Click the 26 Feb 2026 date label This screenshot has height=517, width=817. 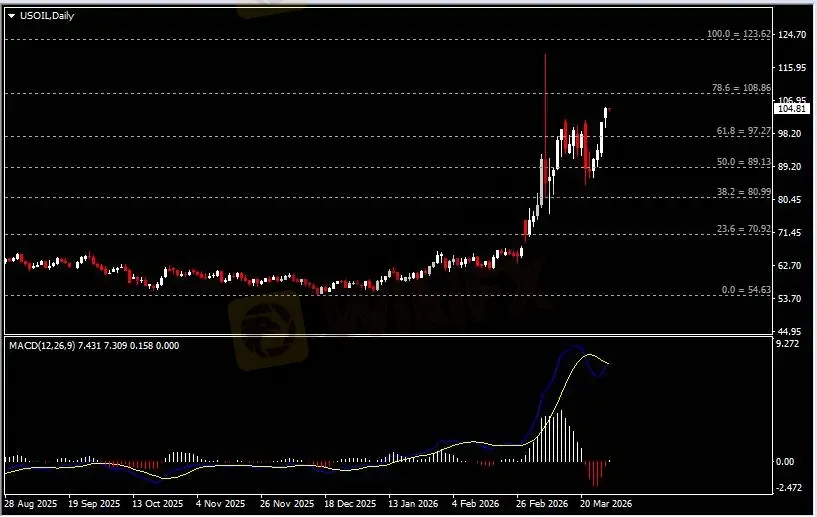pyautogui.click(x=542, y=504)
